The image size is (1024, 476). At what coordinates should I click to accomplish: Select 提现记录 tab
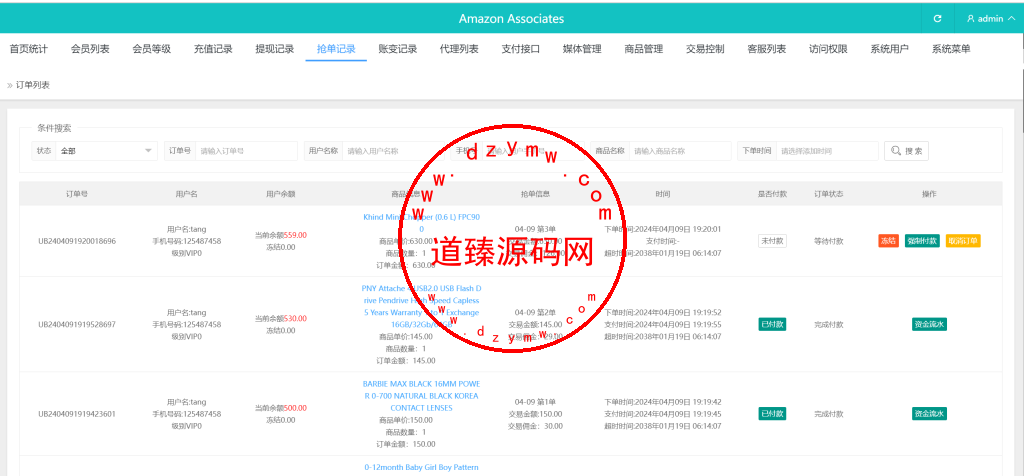[x=274, y=49]
